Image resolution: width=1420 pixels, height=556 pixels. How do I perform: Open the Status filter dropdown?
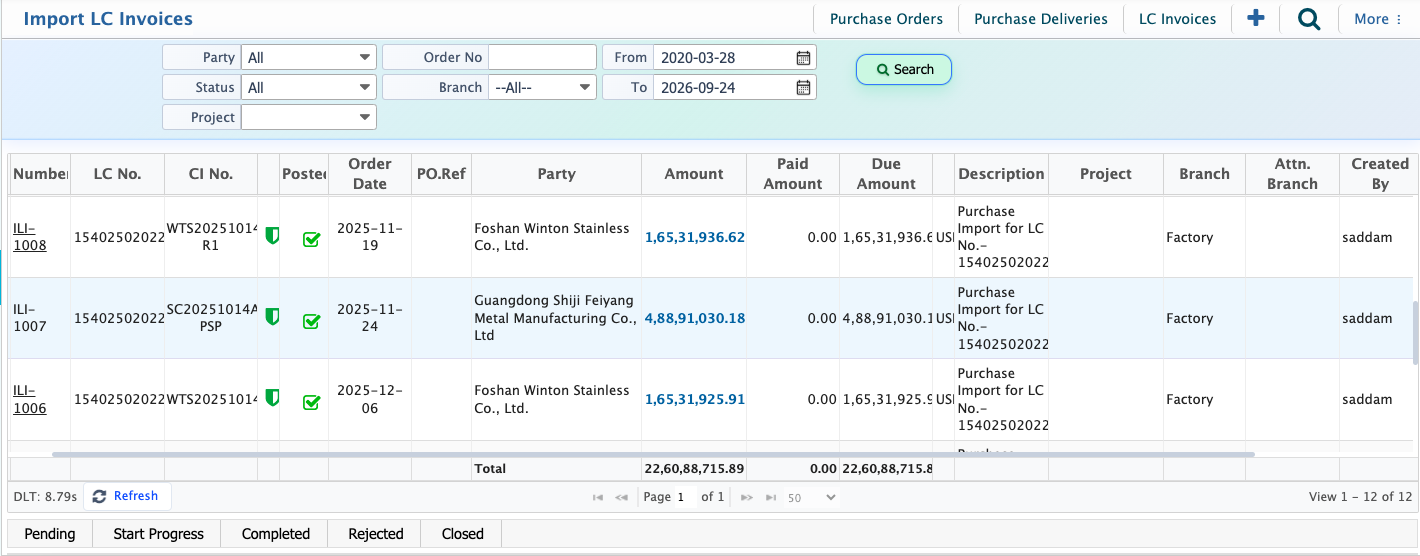pos(309,88)
